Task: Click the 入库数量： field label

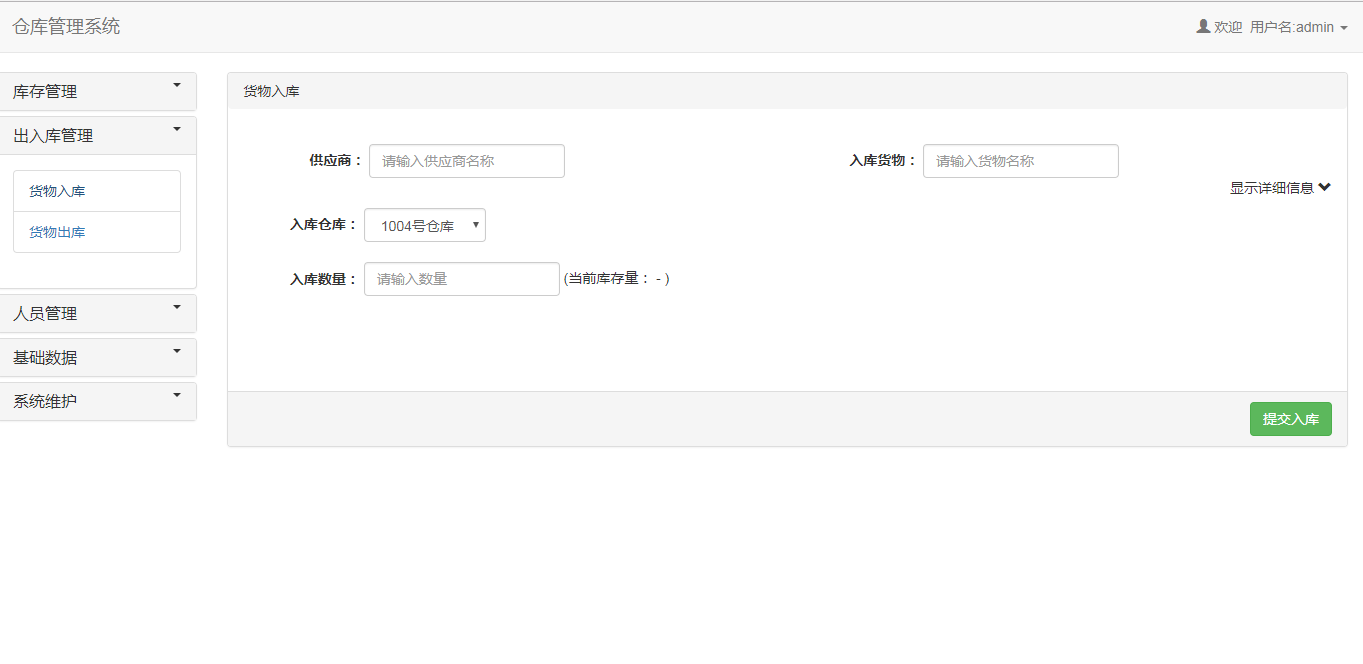Action: 324,279
